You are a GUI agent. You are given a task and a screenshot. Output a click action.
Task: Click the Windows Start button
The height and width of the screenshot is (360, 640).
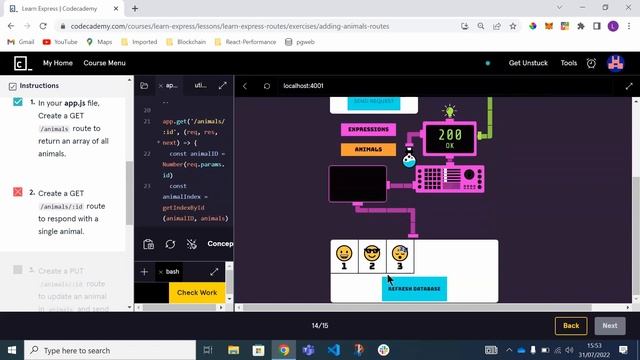tap(12, 350)
